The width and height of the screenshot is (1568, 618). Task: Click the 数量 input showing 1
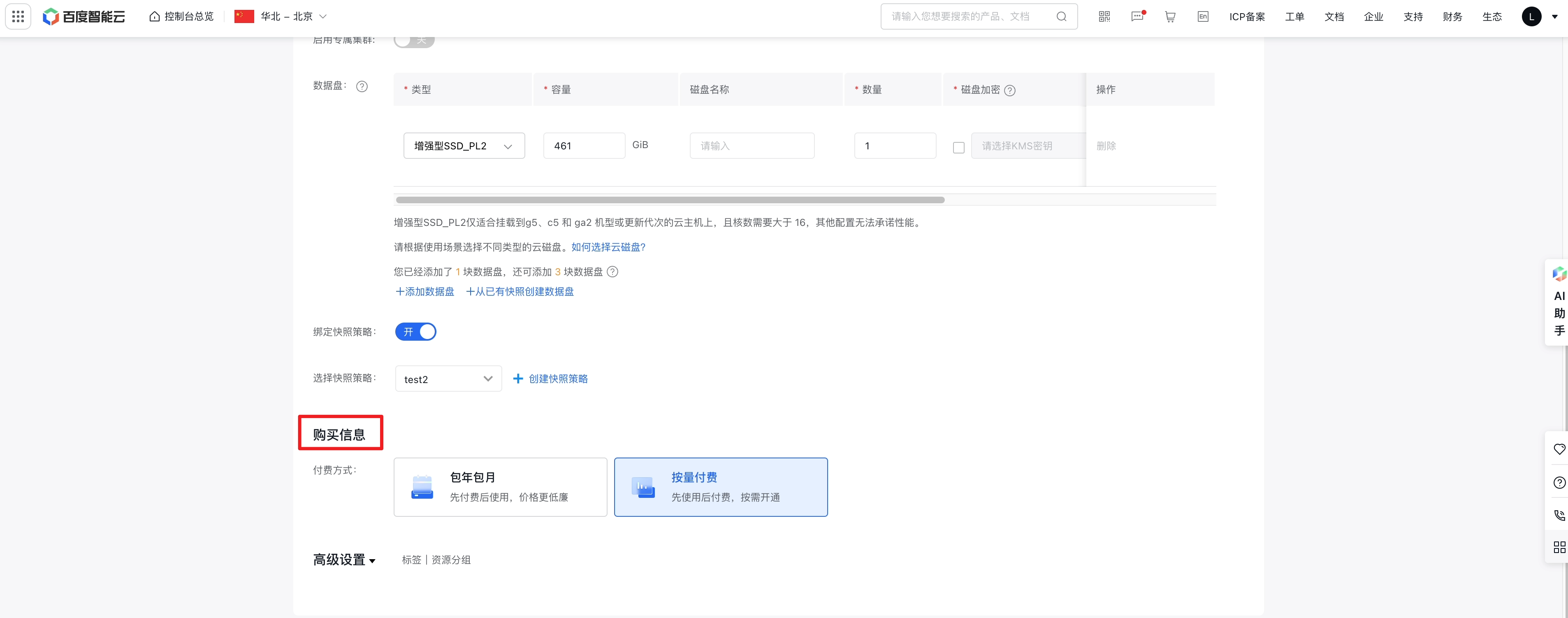coord(895,146)
